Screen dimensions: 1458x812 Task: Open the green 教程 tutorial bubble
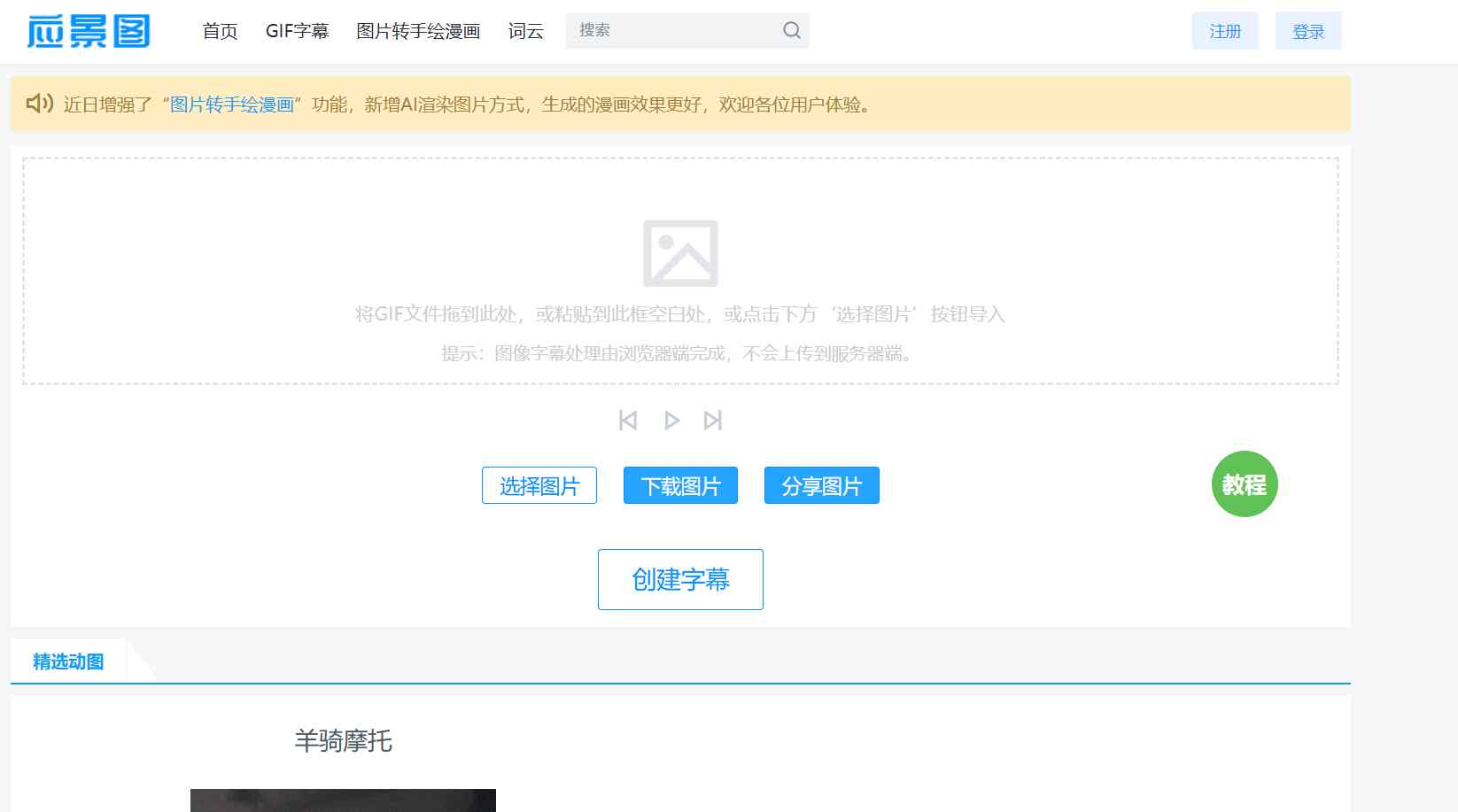tap(1244, 483)
